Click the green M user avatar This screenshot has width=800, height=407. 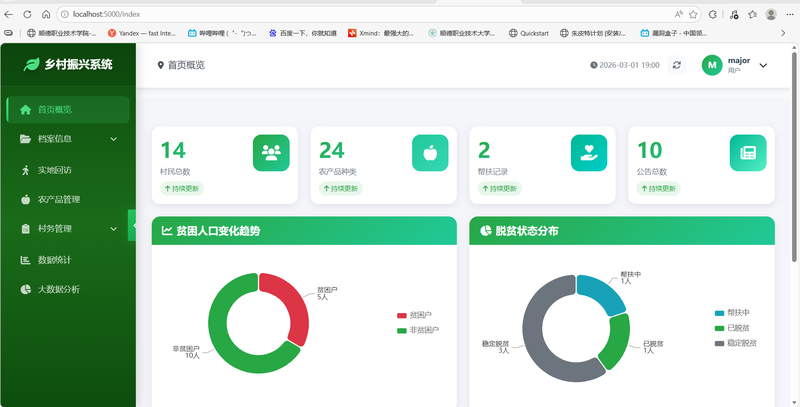pyautogui.click(x=712, y=65)
